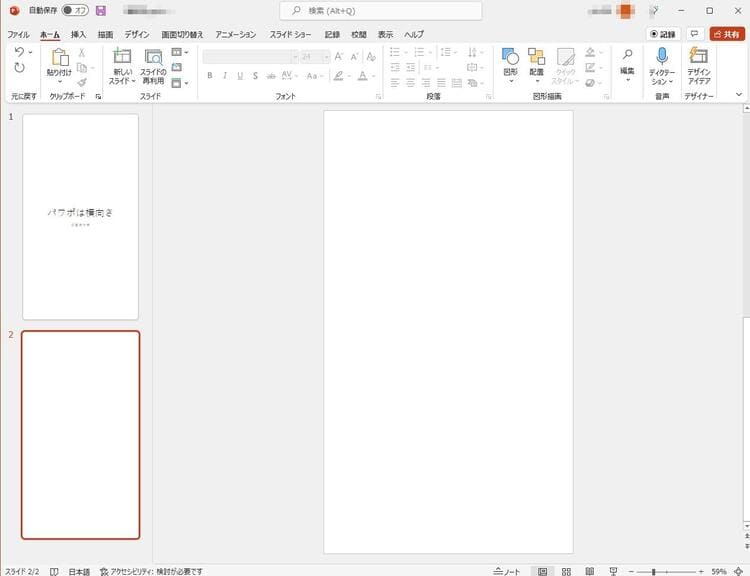The width and height of the screenshot is (750, 576).
Task: Click the zoom out minus button
Action: 631,571
